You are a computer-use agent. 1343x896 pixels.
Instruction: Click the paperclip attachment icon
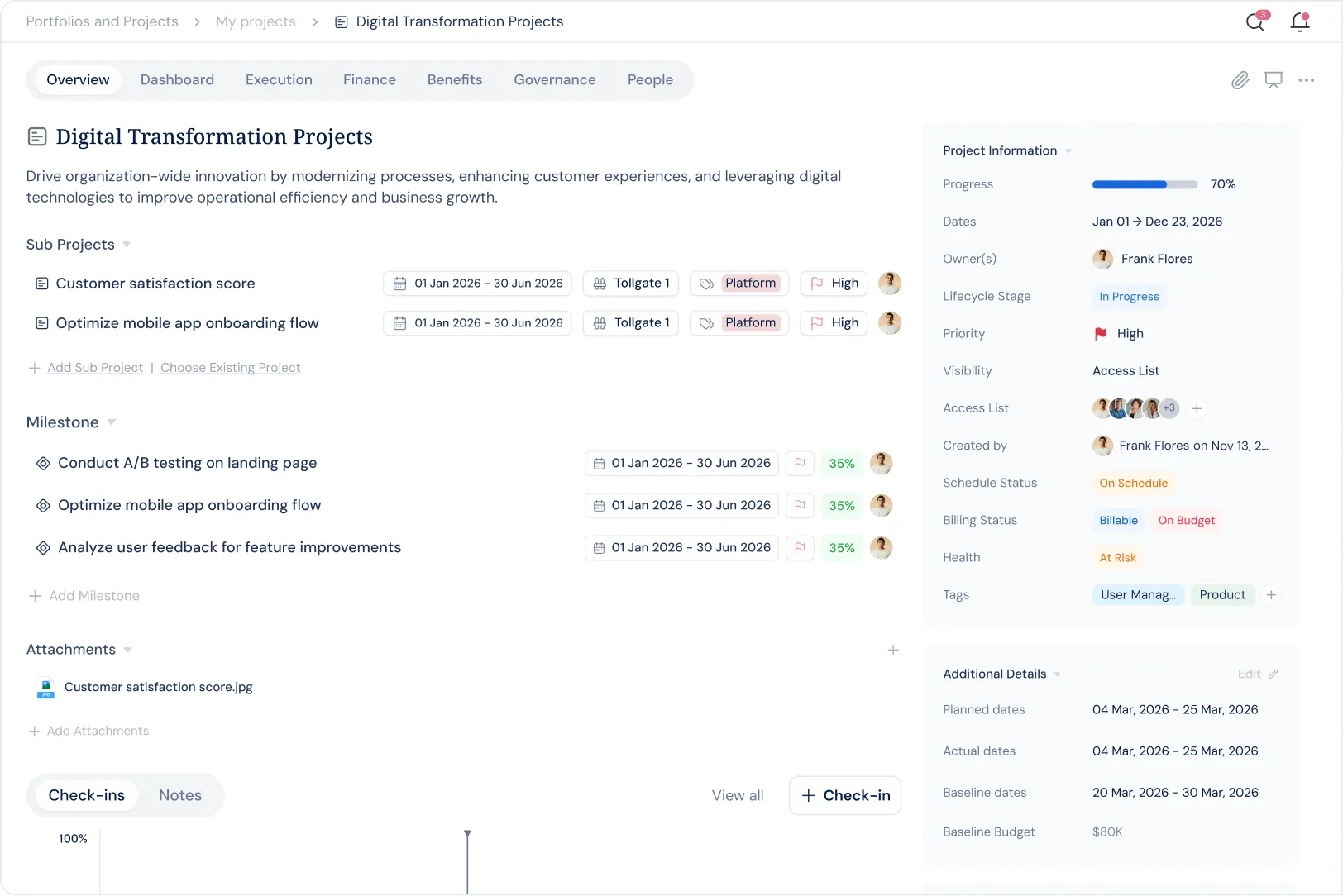pos(1240,80)
